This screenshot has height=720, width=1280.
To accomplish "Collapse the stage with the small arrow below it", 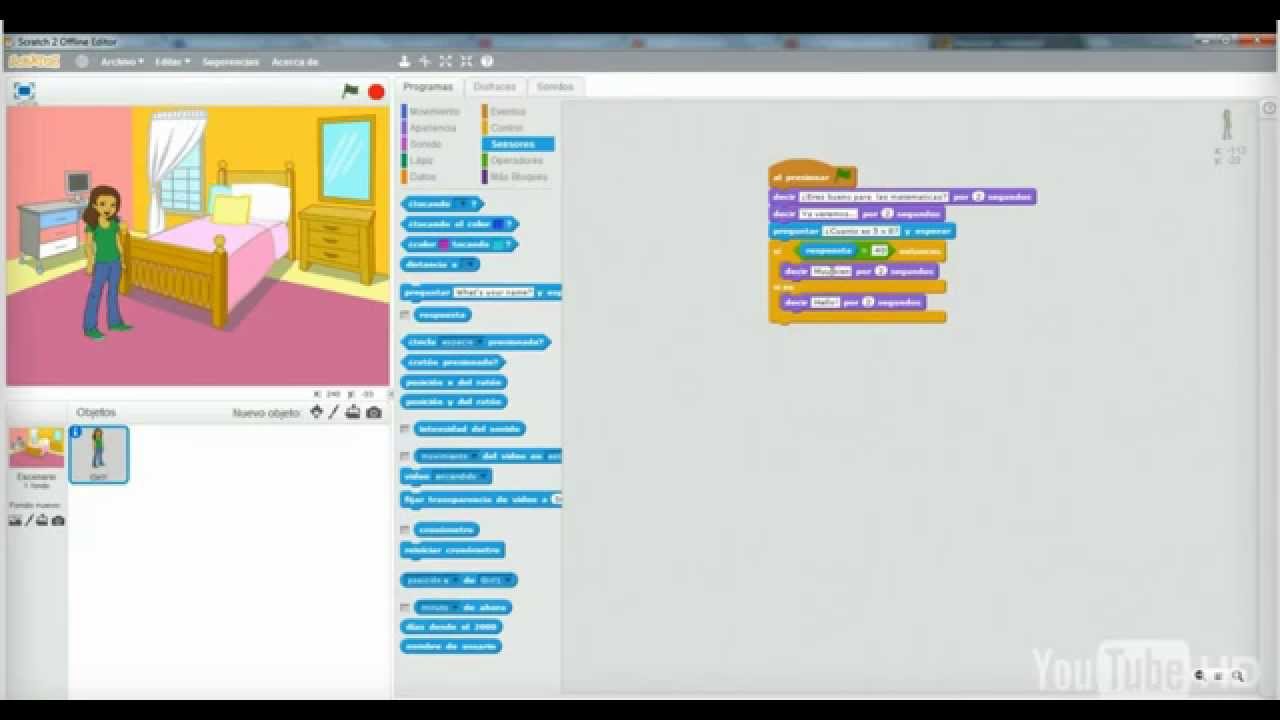I will (391, 394).
